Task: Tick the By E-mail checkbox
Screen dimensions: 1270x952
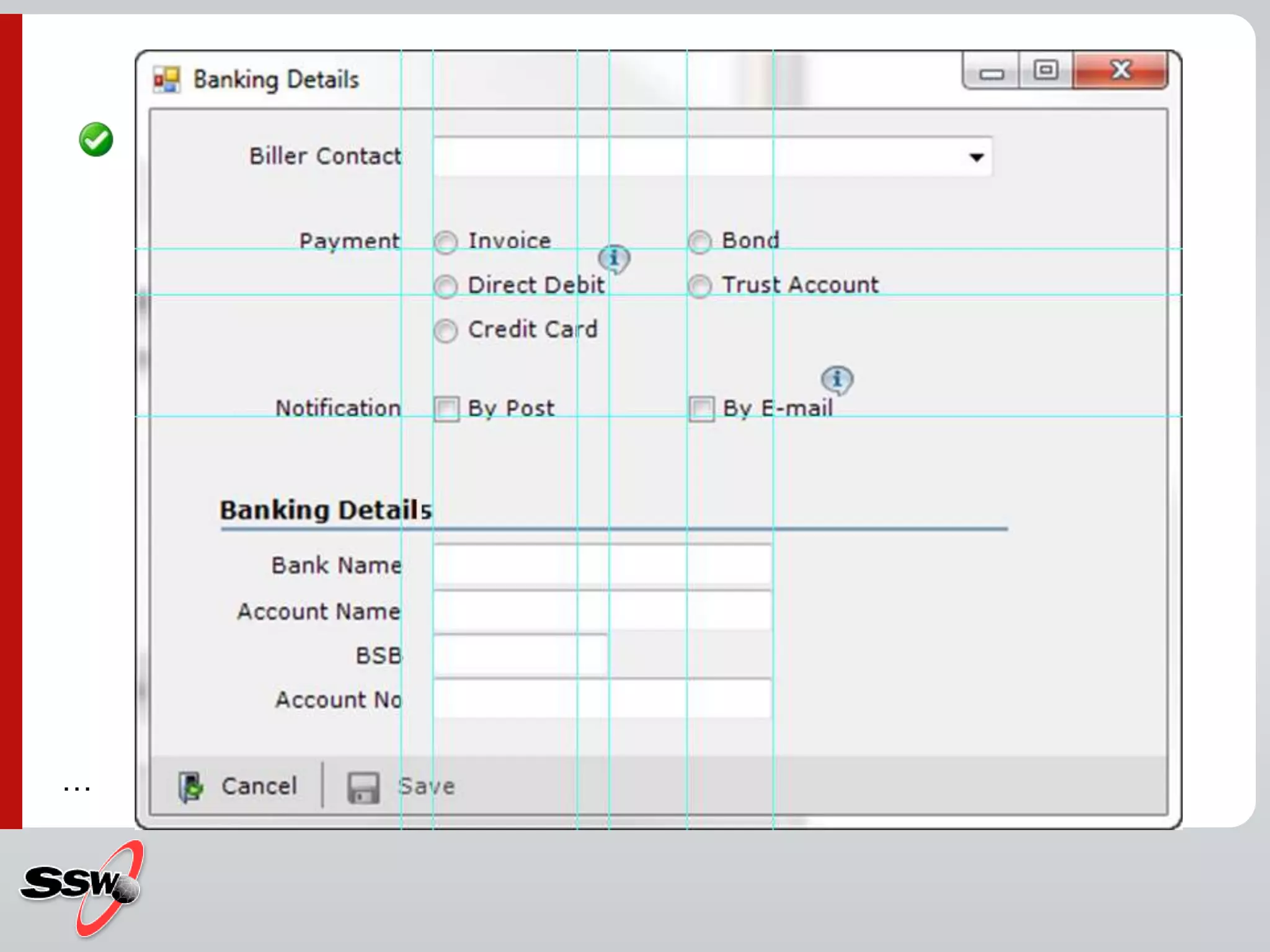Action: tap(701, 409)
